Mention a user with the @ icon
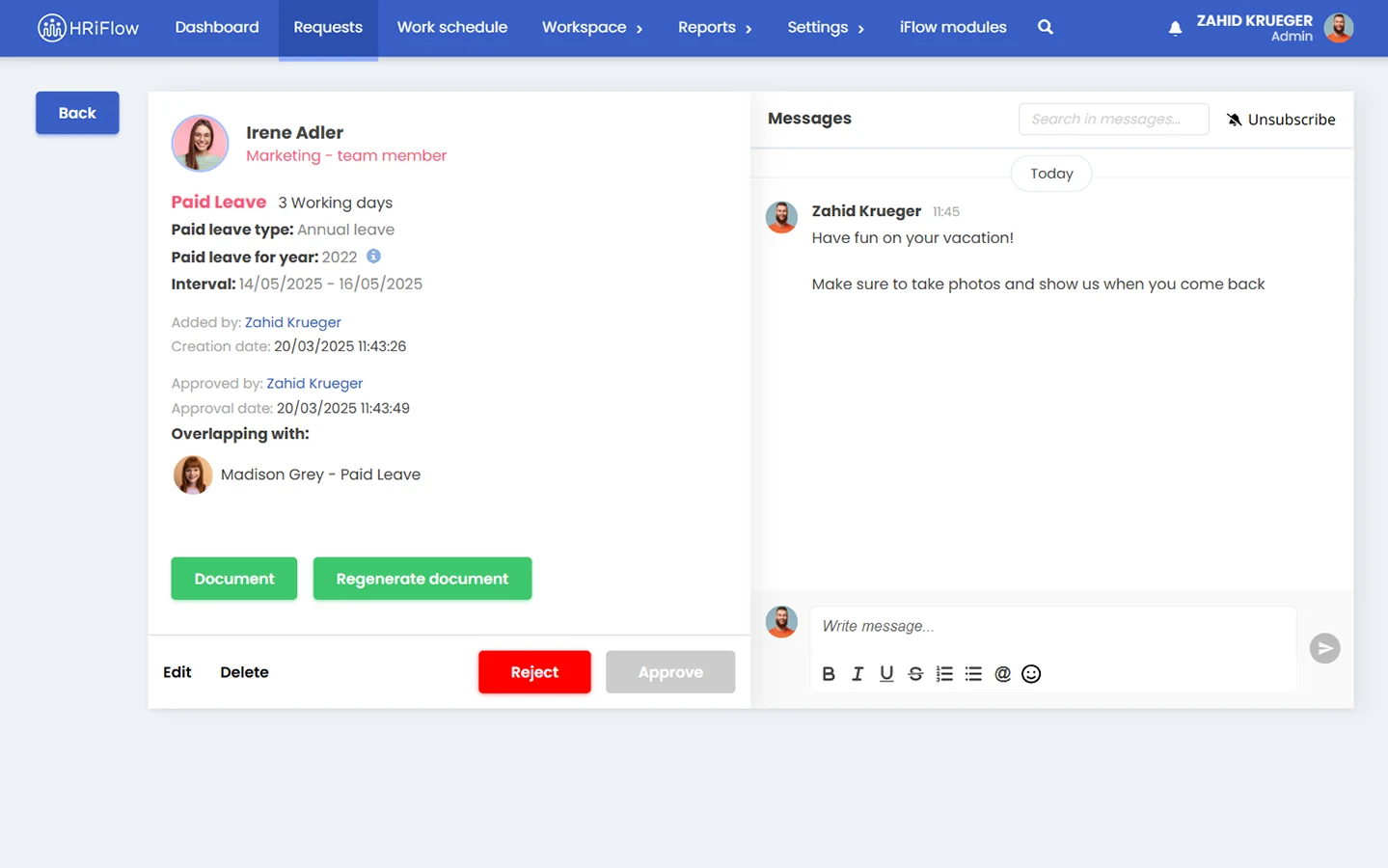Screen dimensions: 1388x868 (1002, 674)
